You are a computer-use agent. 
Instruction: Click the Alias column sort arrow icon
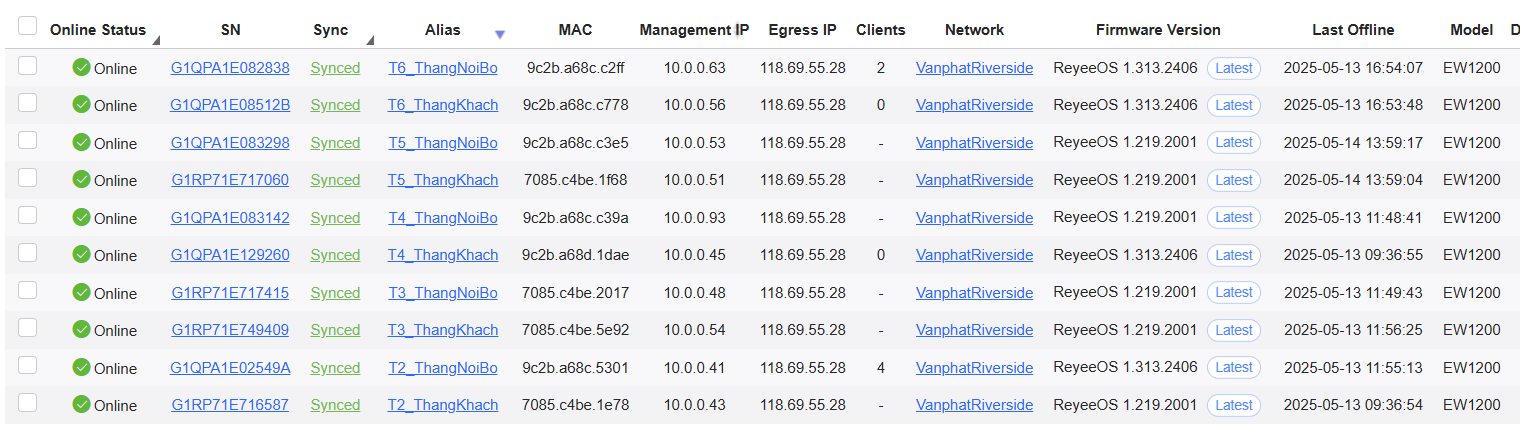(x=500, y=35)
